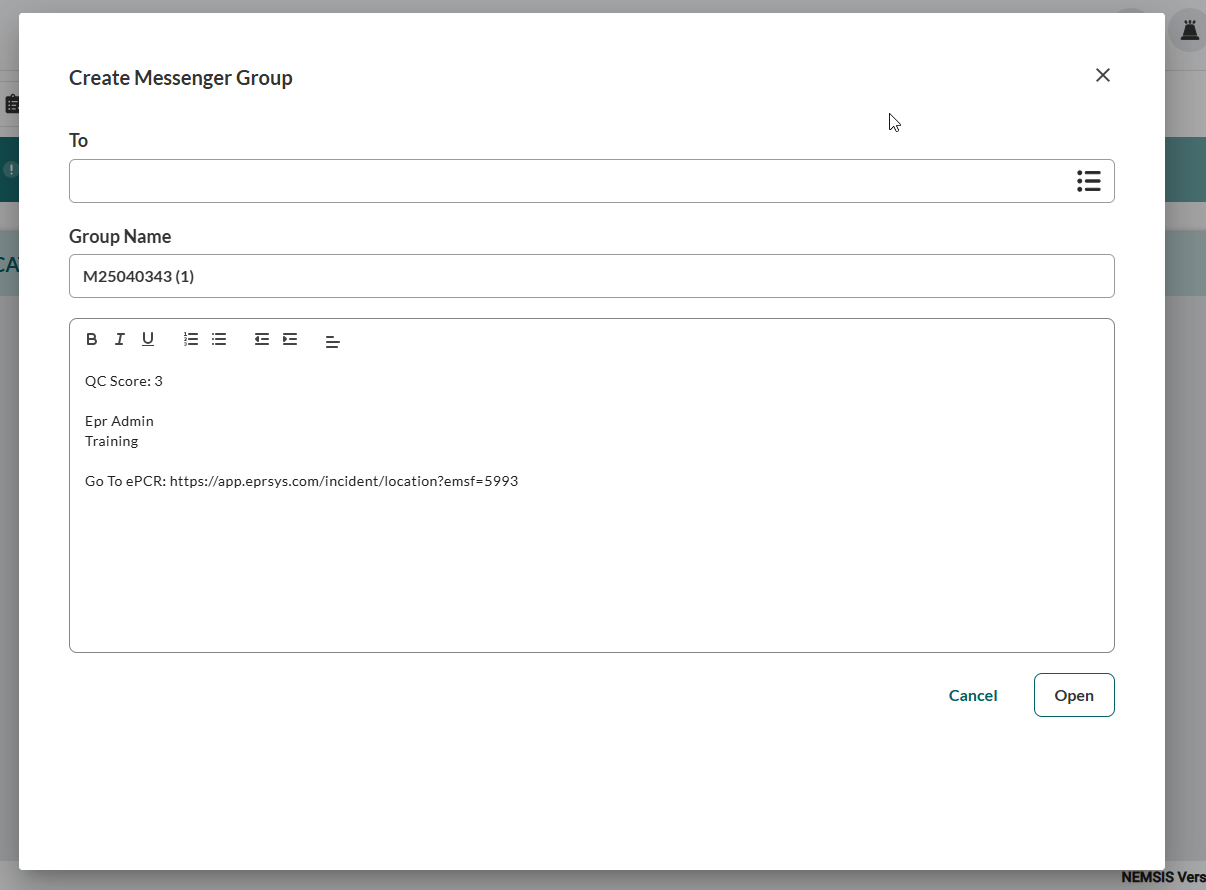Cancel creating the messenger group
The image size is (1206, 890).
[972, 695]
